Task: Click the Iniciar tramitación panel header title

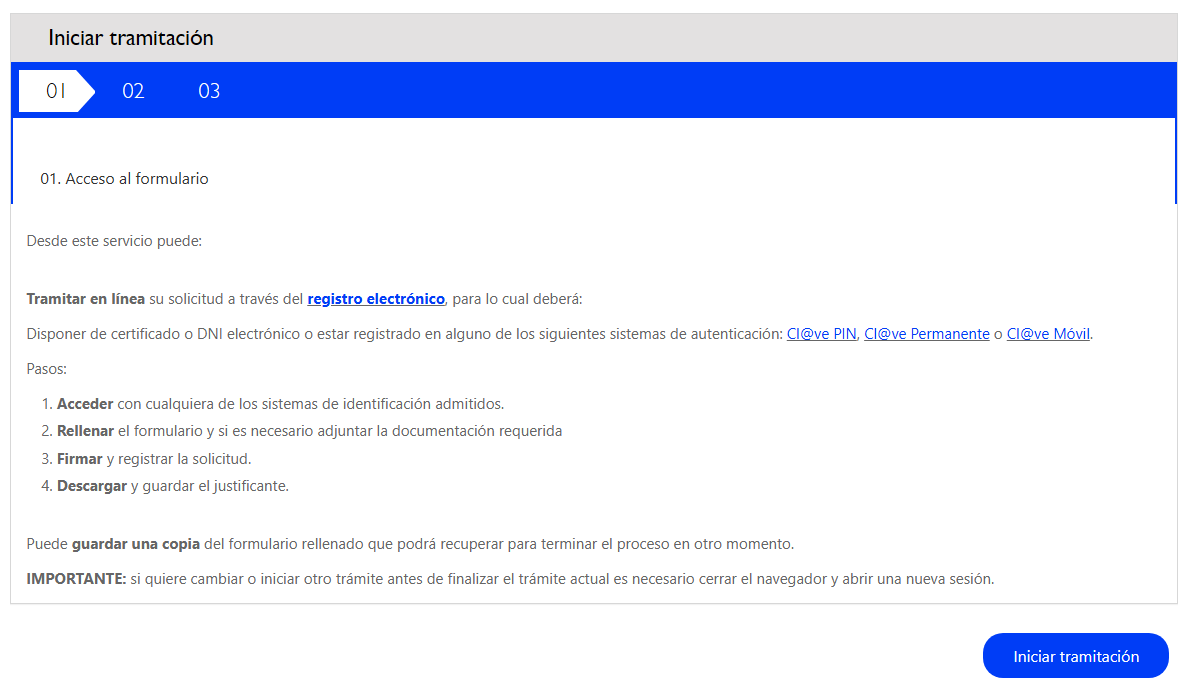Action: pos(131,38)
